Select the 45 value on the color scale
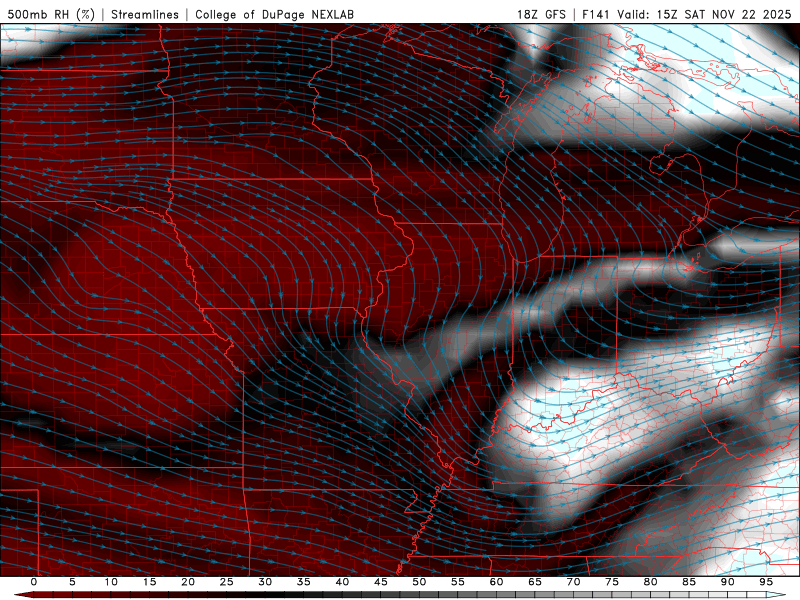 pos(381,582)
